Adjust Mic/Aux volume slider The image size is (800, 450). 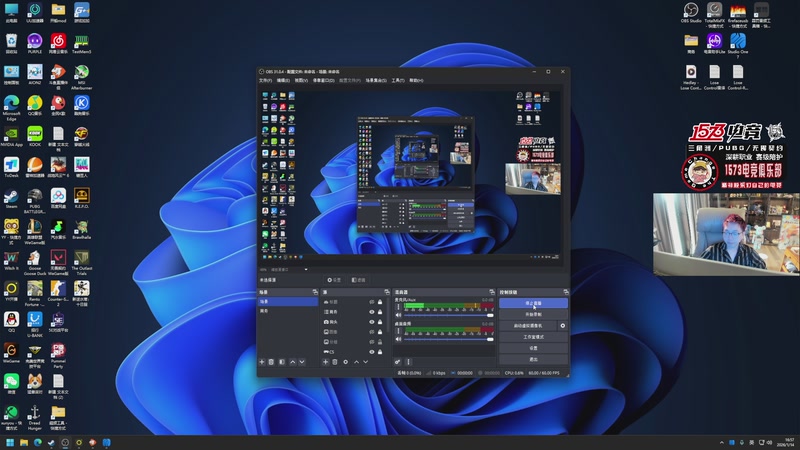[x=448, y=315]
